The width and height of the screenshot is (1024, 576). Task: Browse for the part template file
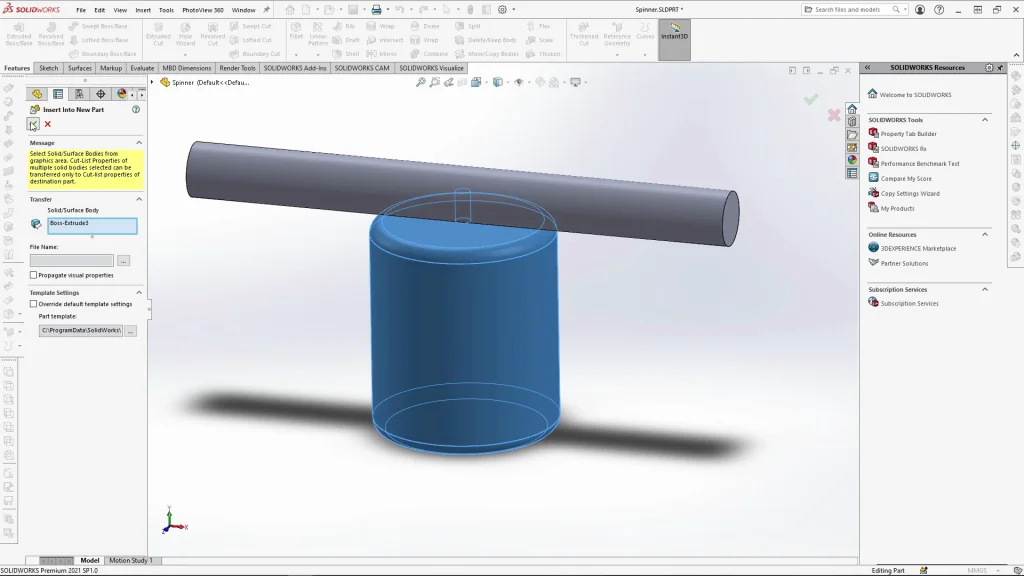pyautogui.click(x=130, y=330)
